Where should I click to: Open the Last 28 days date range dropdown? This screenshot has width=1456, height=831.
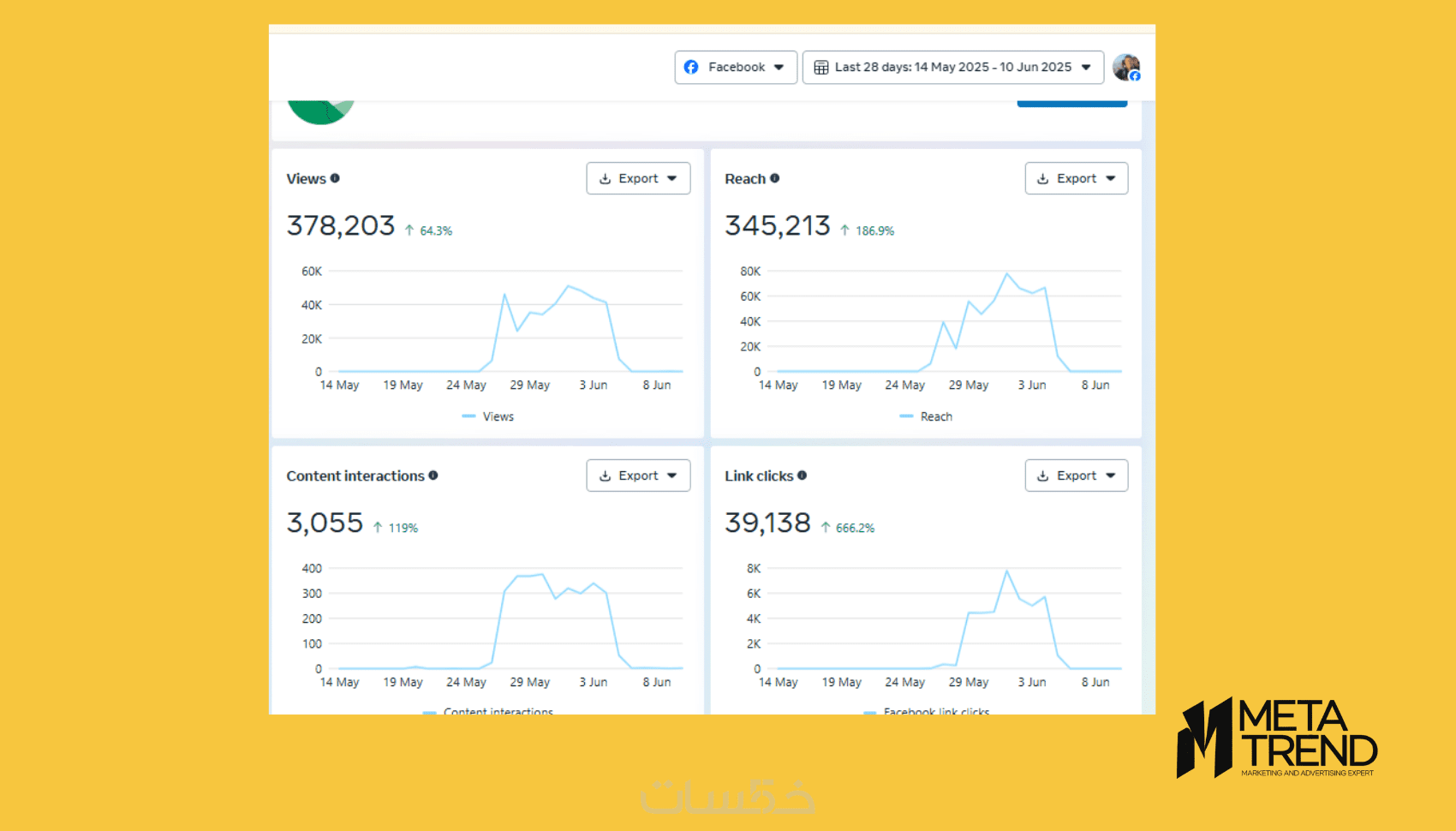952,67
